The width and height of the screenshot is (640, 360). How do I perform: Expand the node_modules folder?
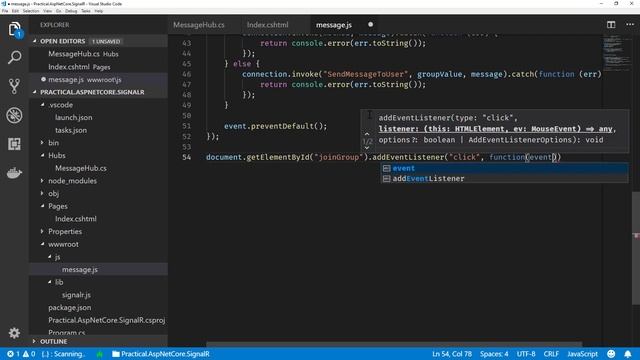[42, 180]
